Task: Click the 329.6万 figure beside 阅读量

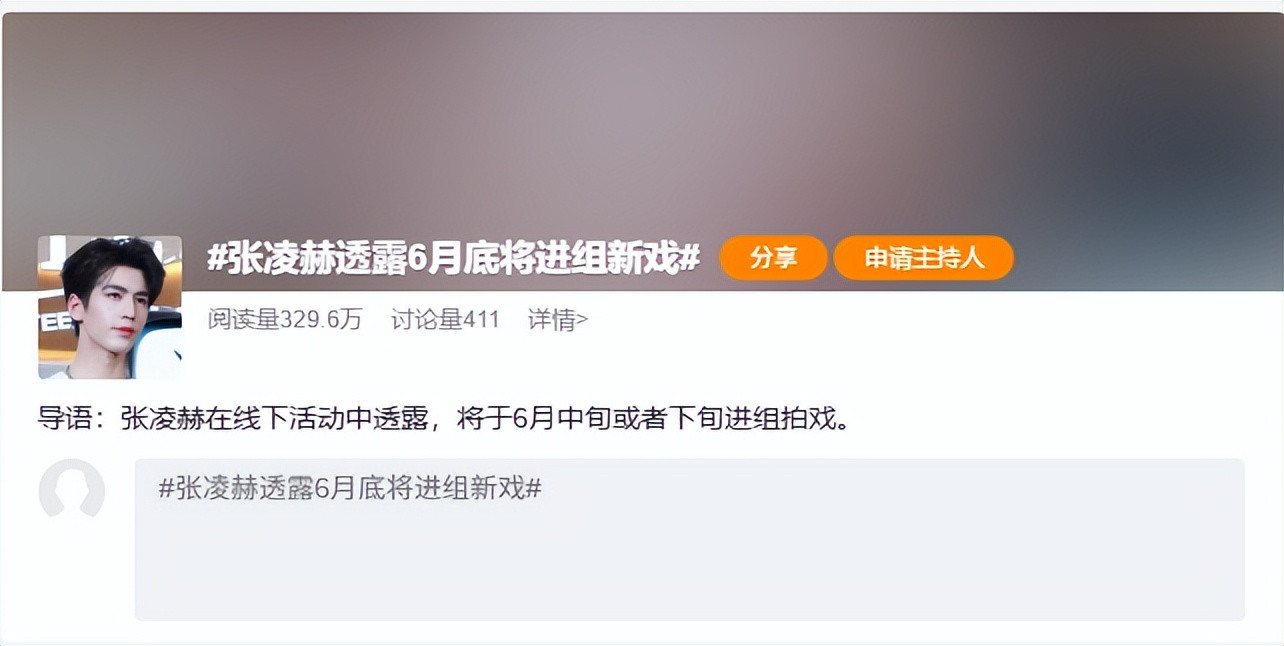Action: [x=321, y=320]
